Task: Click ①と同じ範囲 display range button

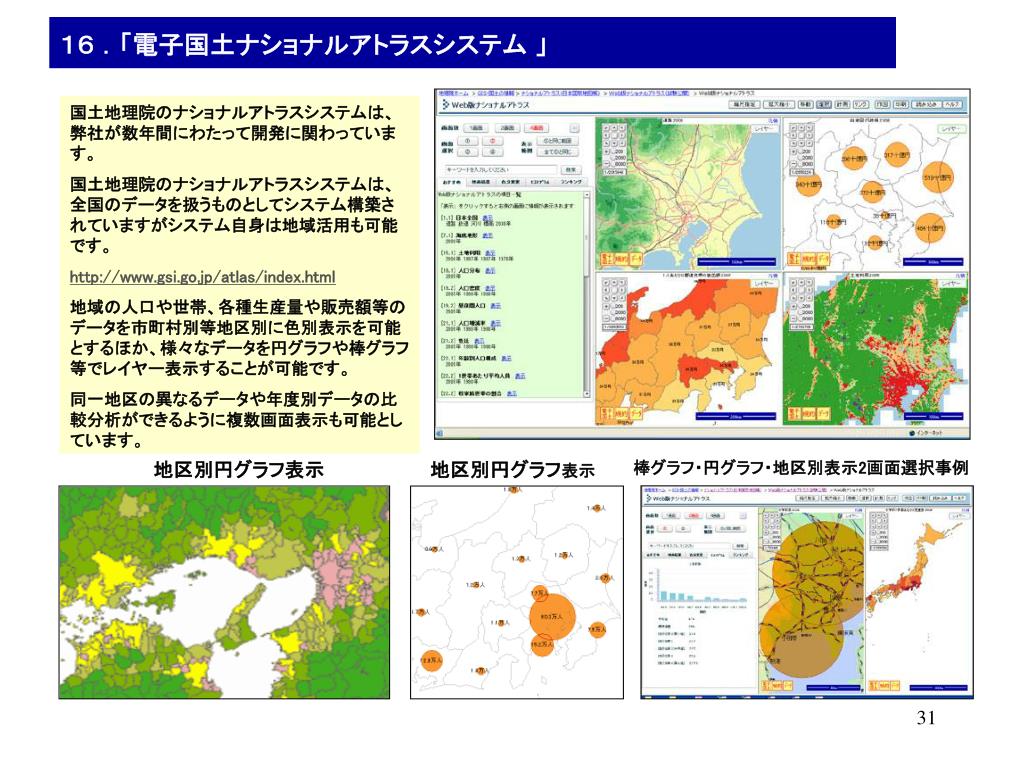Action: (x=557, y=141)
